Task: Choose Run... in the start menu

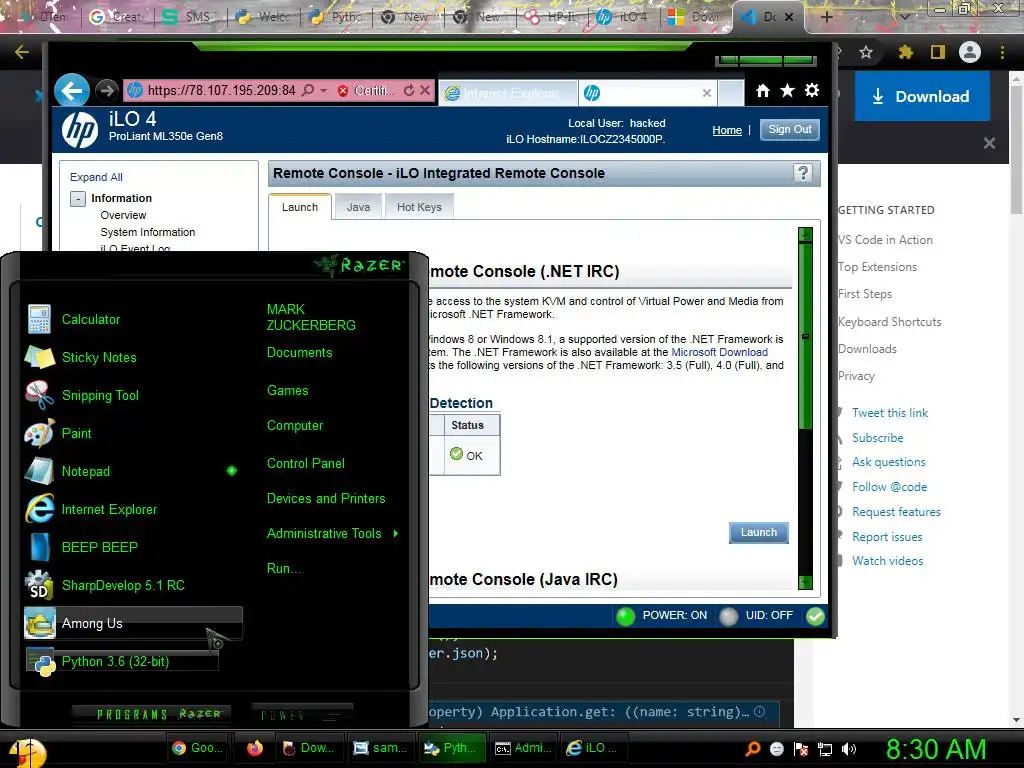Action: (x=283, y=568)
